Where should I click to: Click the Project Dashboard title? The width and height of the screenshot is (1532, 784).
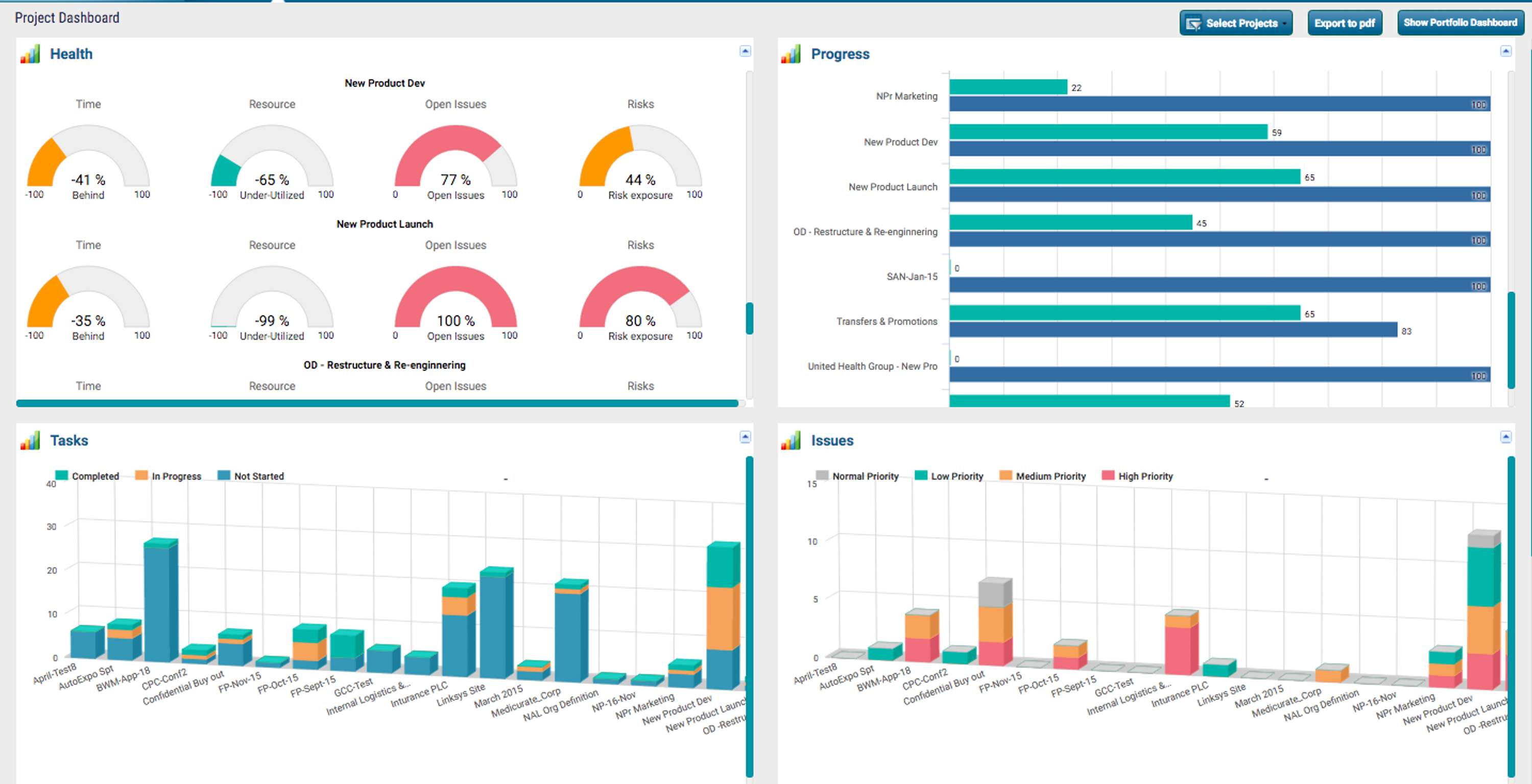click(67, 18)
